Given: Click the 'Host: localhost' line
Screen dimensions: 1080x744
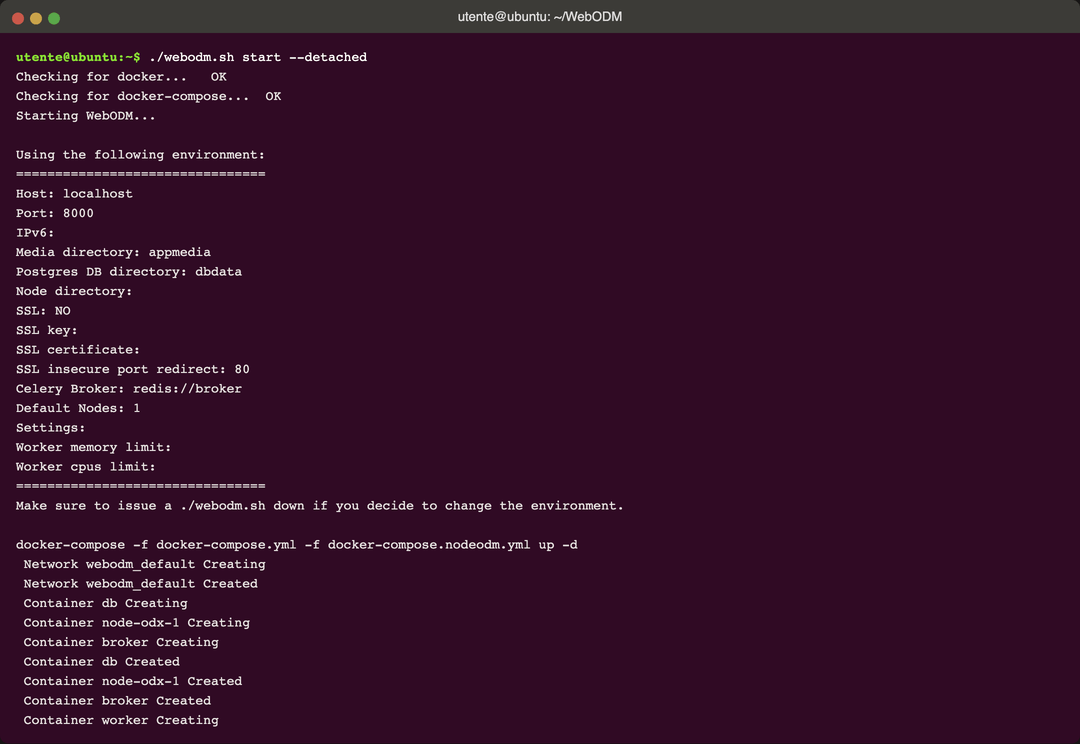Looking at the screenshot, I should 74,194.
